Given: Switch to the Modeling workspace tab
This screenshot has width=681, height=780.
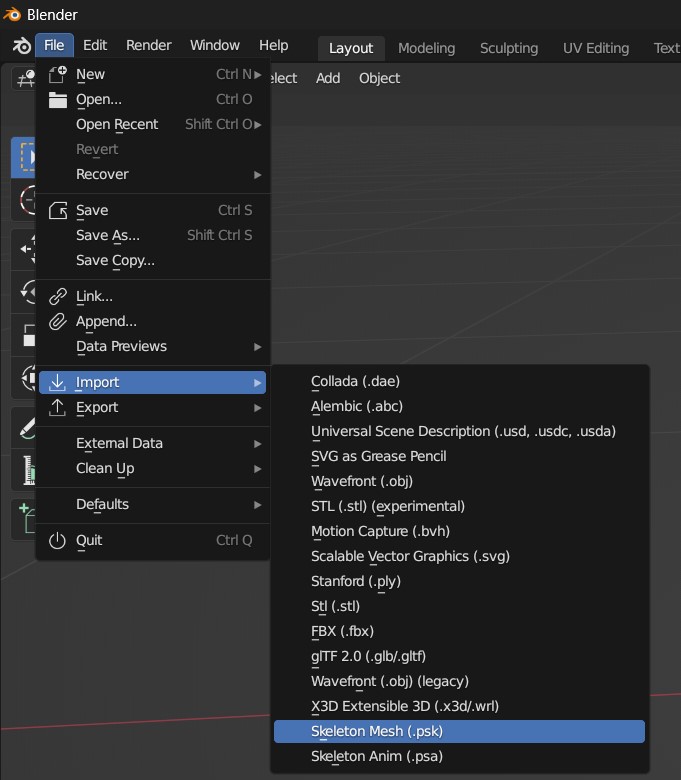Looking at the screenshot, I should [x=427, y=48].
